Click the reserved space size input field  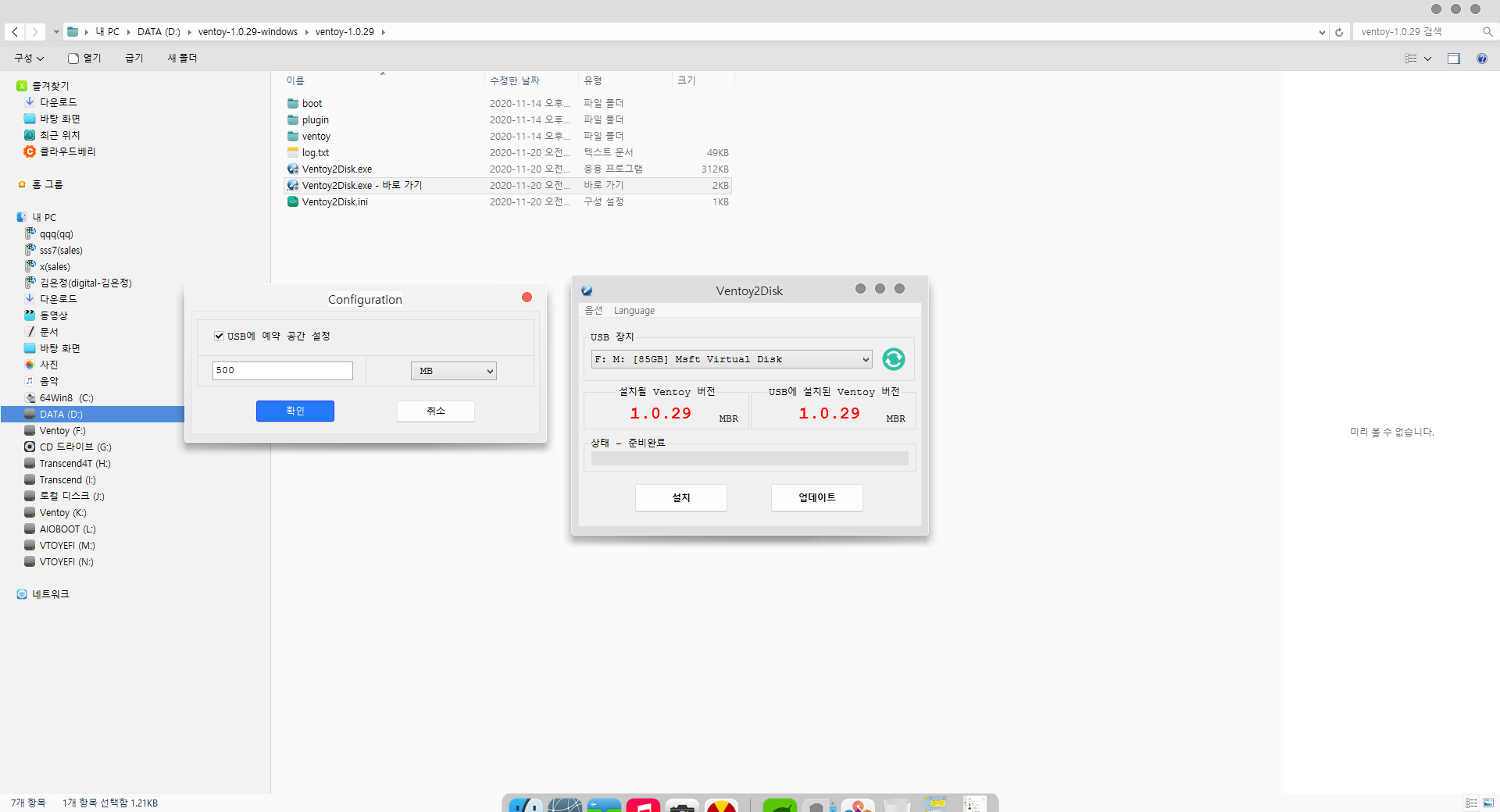(283, 371)
